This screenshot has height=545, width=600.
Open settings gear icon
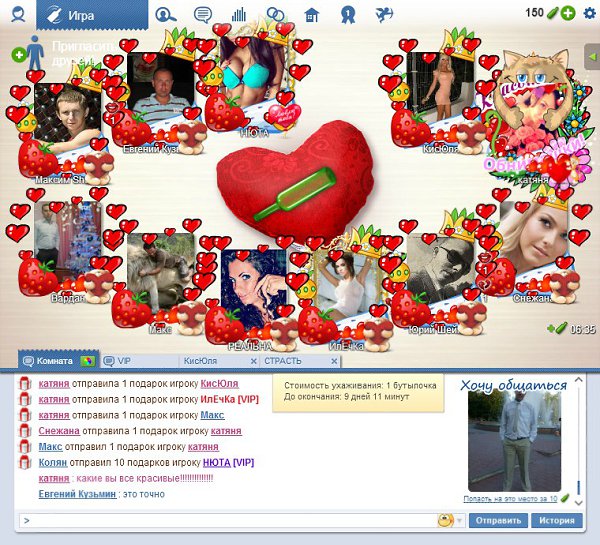(589, 13)
